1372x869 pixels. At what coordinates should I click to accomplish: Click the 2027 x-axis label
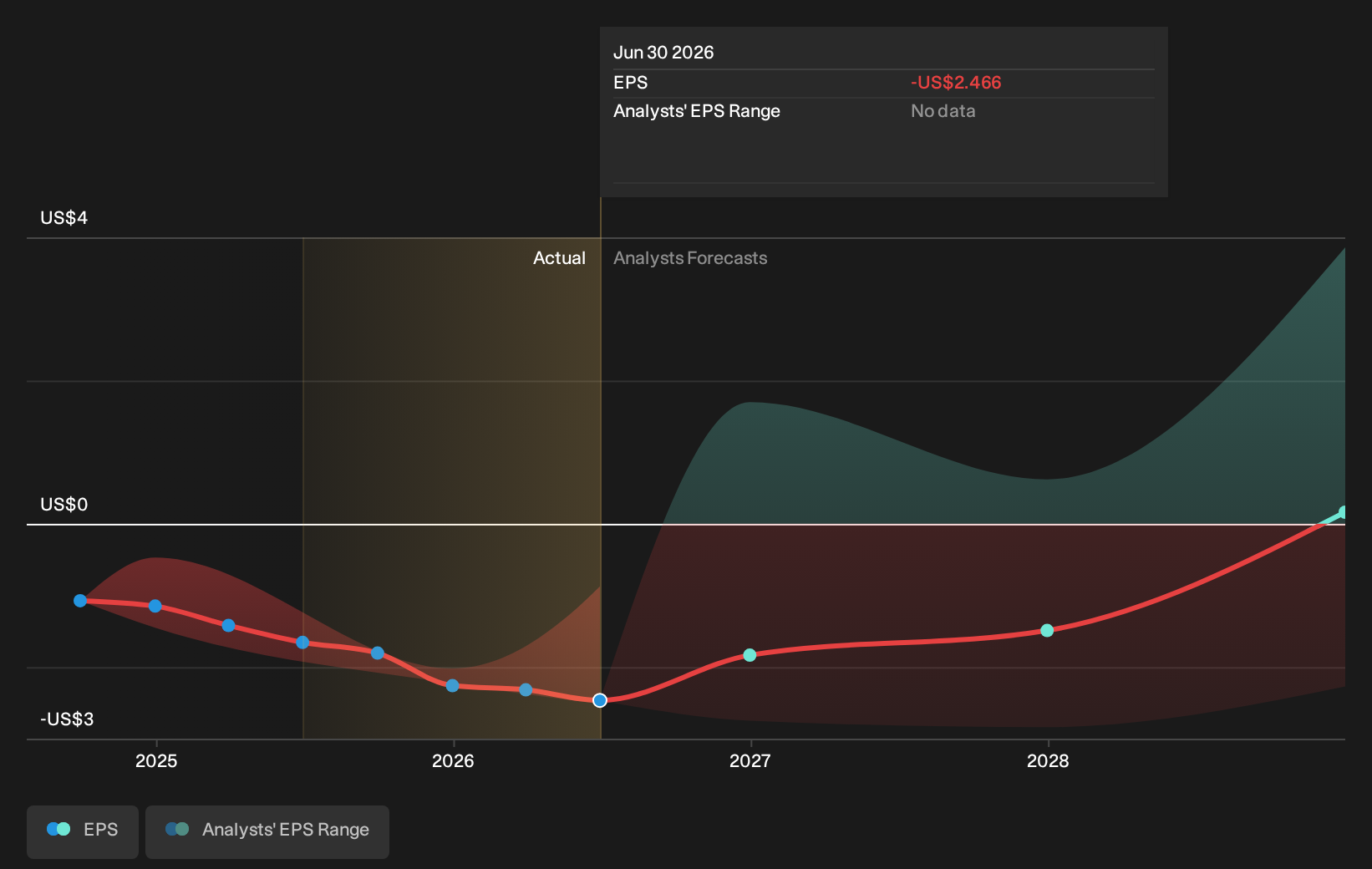coord(750,761)
